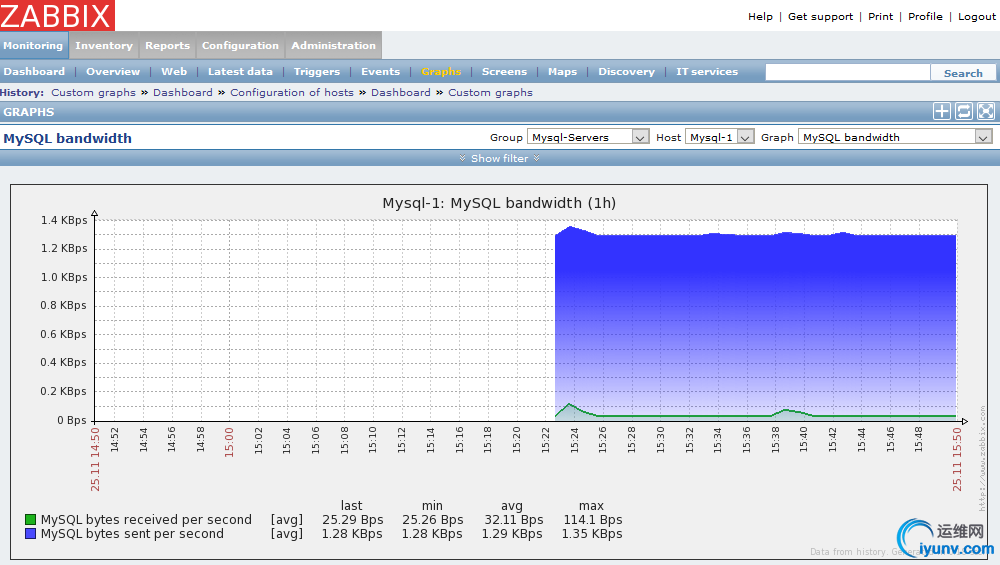Image resolution: width=1000 pixels, height=565 pixels.
Task: Click blue bytes sent legend swatch
Action: coord(30,533)
